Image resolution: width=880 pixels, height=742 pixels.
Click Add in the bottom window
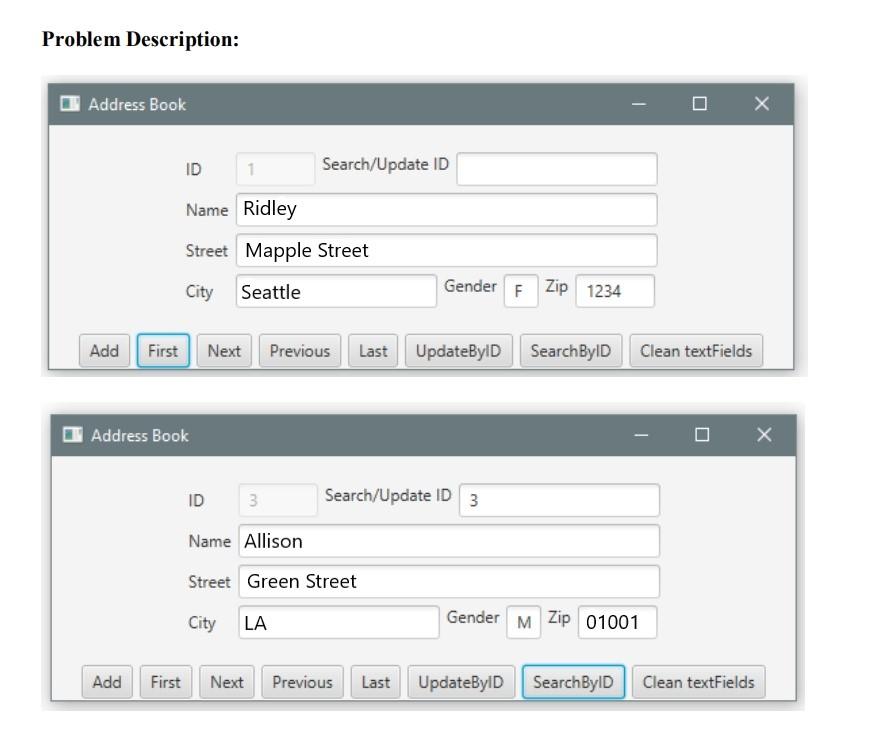click(104, 682)
